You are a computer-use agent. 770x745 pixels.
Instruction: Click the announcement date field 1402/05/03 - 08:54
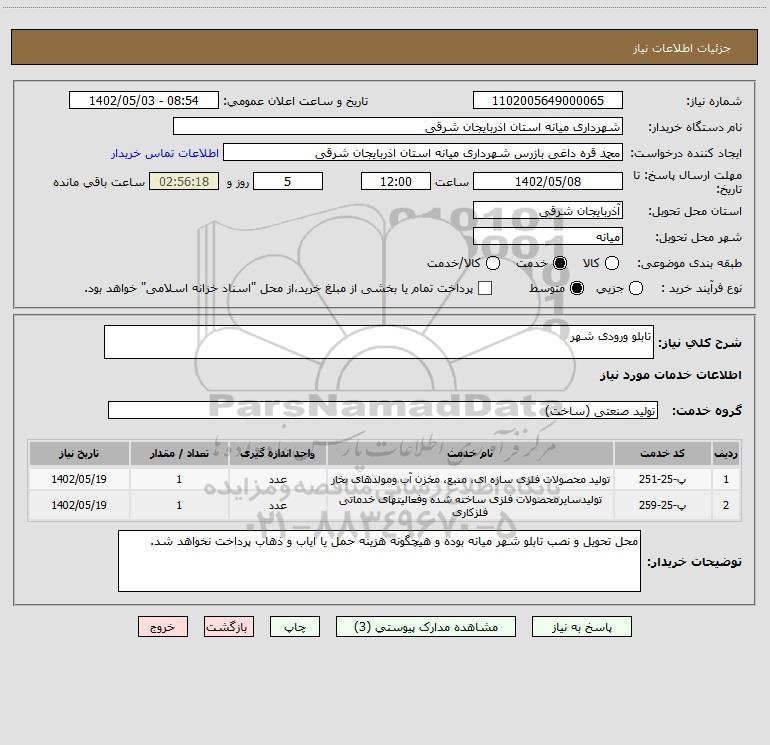pyautogui.click(x=143, y=101)
